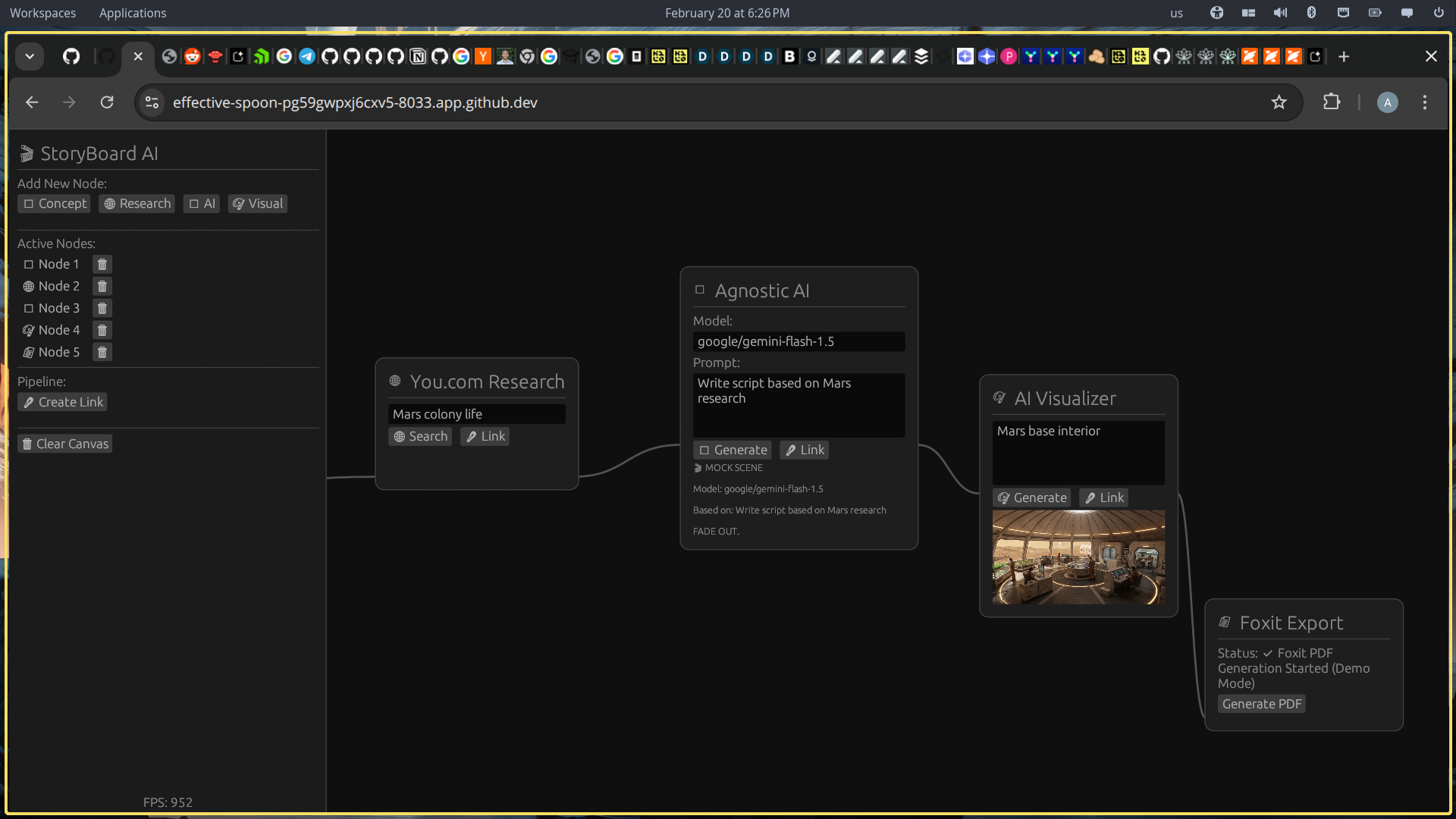
Task: Open the Applications menu
Action: pyautogui.click(x=132, y=13)
